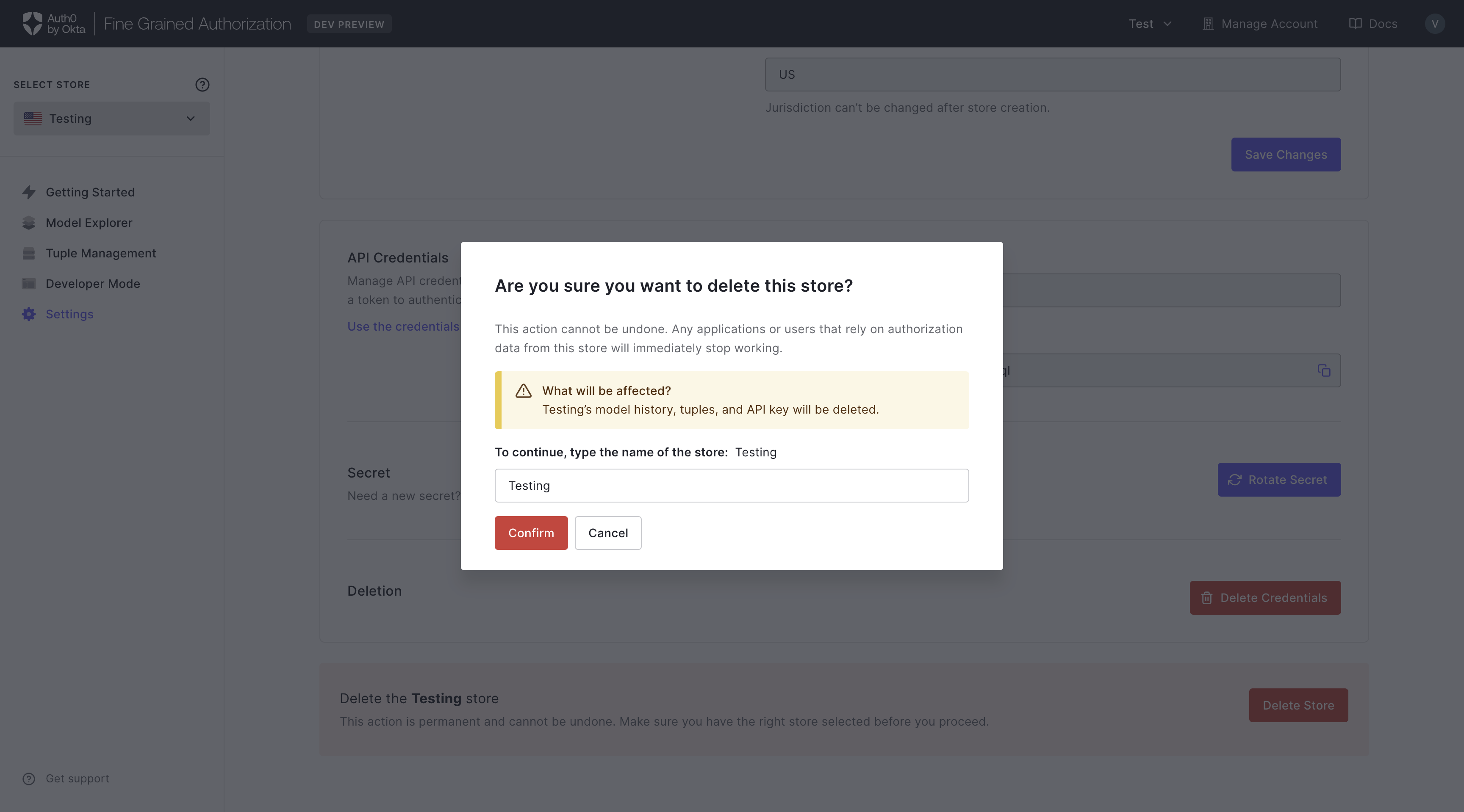Expand the Testing store dropdown
Image resolution: width=1464 pixels, height=812 pixels.
pyautogui.click(x=112, y=119)
